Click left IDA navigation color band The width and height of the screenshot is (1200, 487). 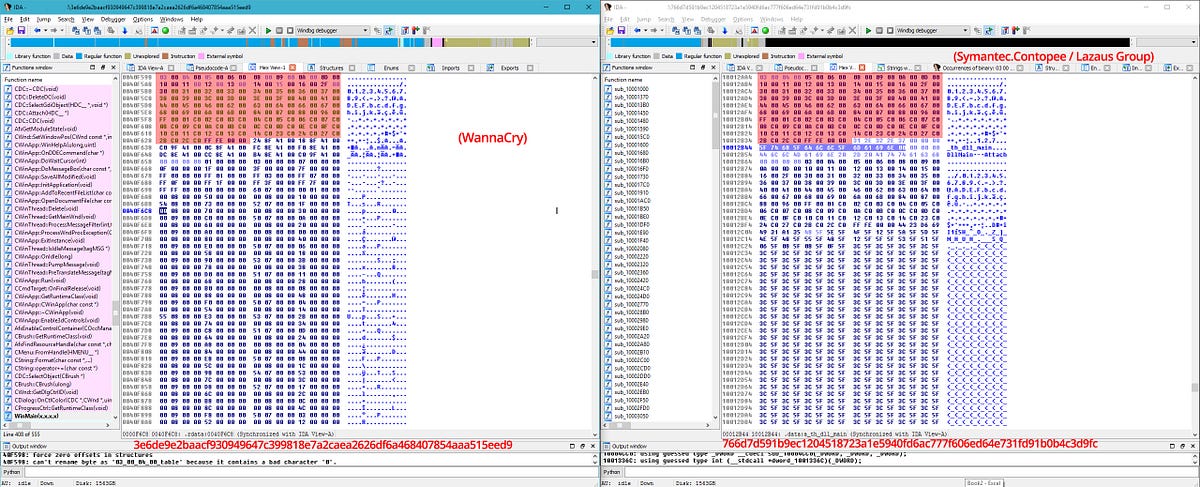pyautogui.click(x=270, y=43)
